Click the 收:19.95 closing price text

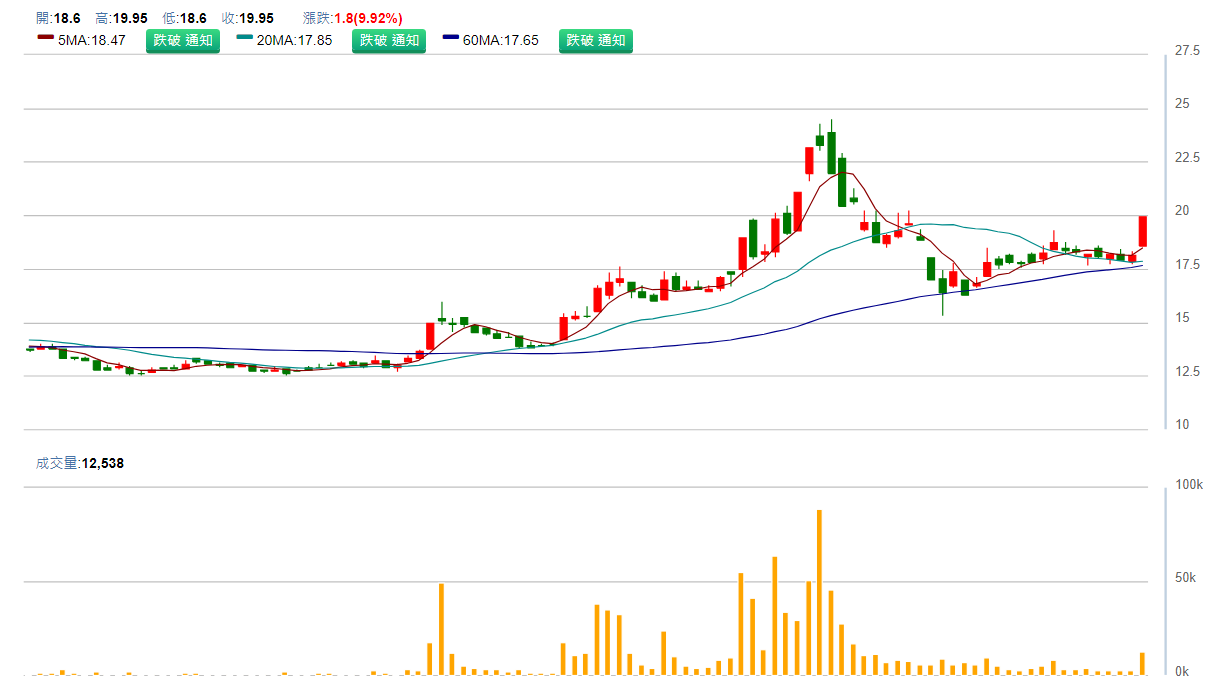[x=248, y=18]
